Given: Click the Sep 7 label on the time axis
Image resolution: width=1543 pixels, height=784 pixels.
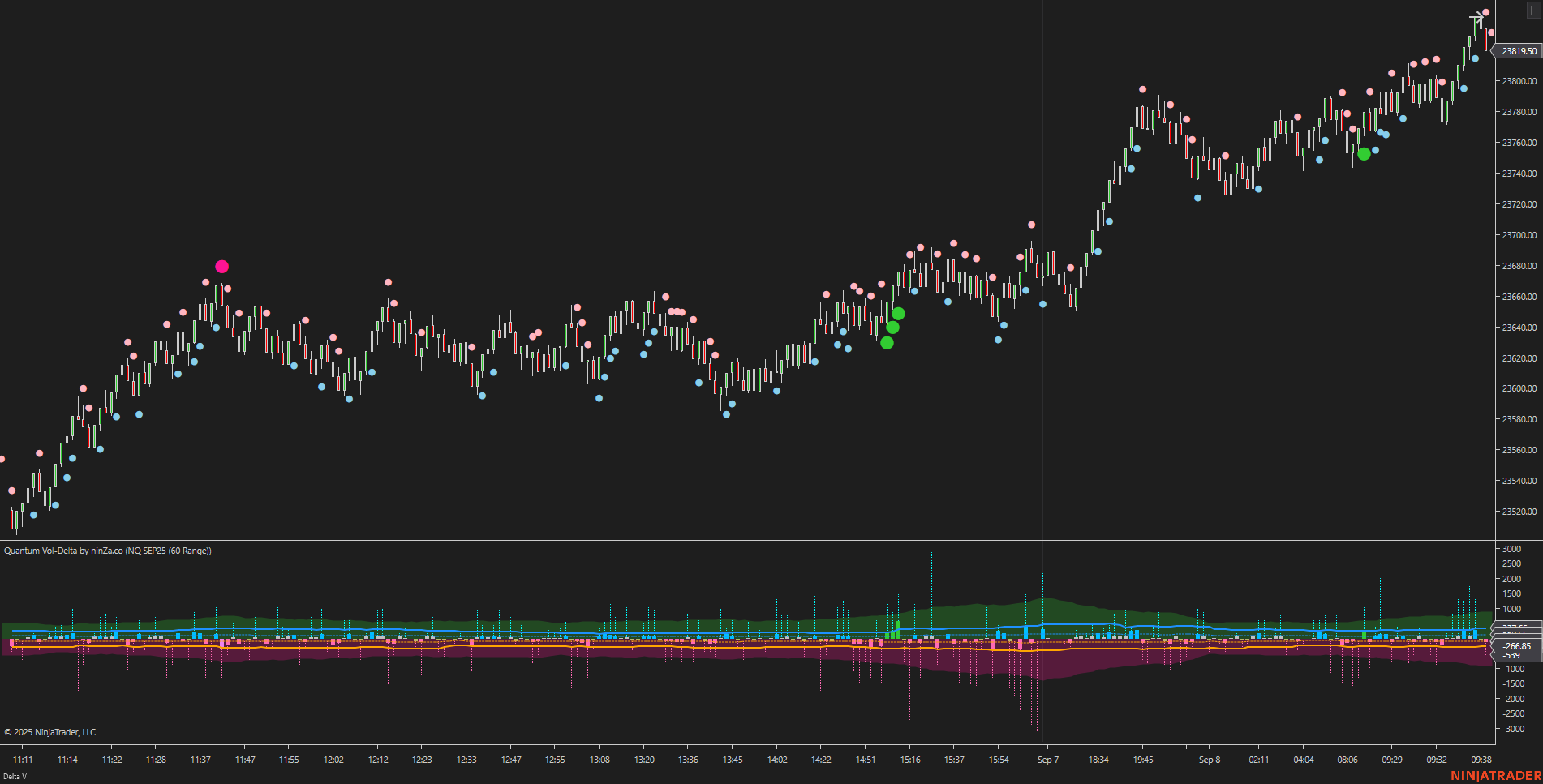Looking at the screenshot, I should (x=1047, y=760).
